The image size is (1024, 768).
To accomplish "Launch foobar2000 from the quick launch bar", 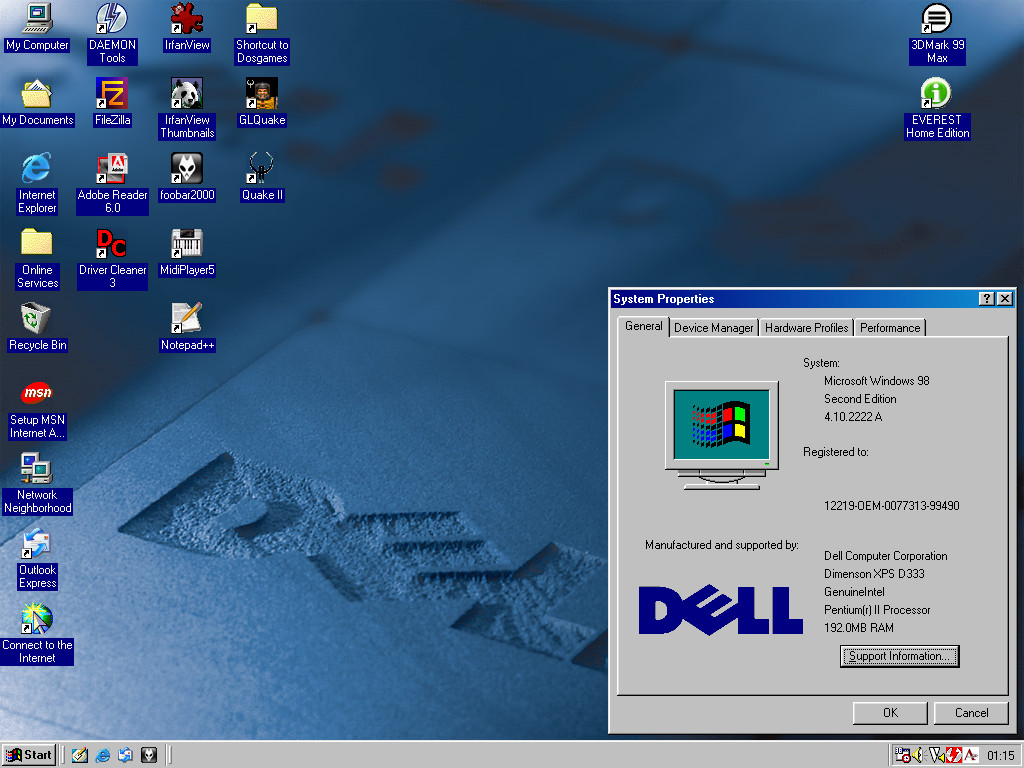I will point(149,755).
